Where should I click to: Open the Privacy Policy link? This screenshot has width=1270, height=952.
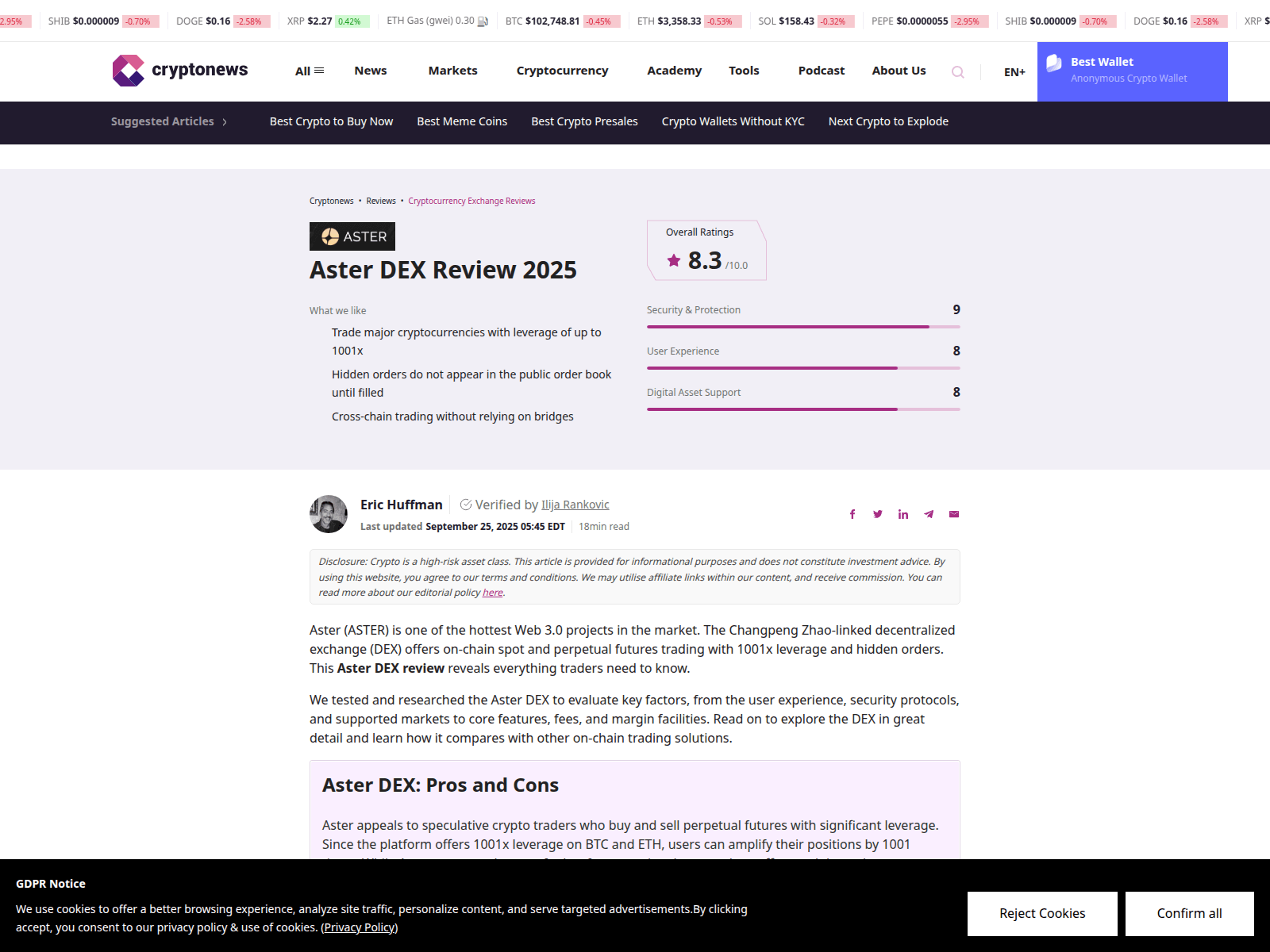360,927
